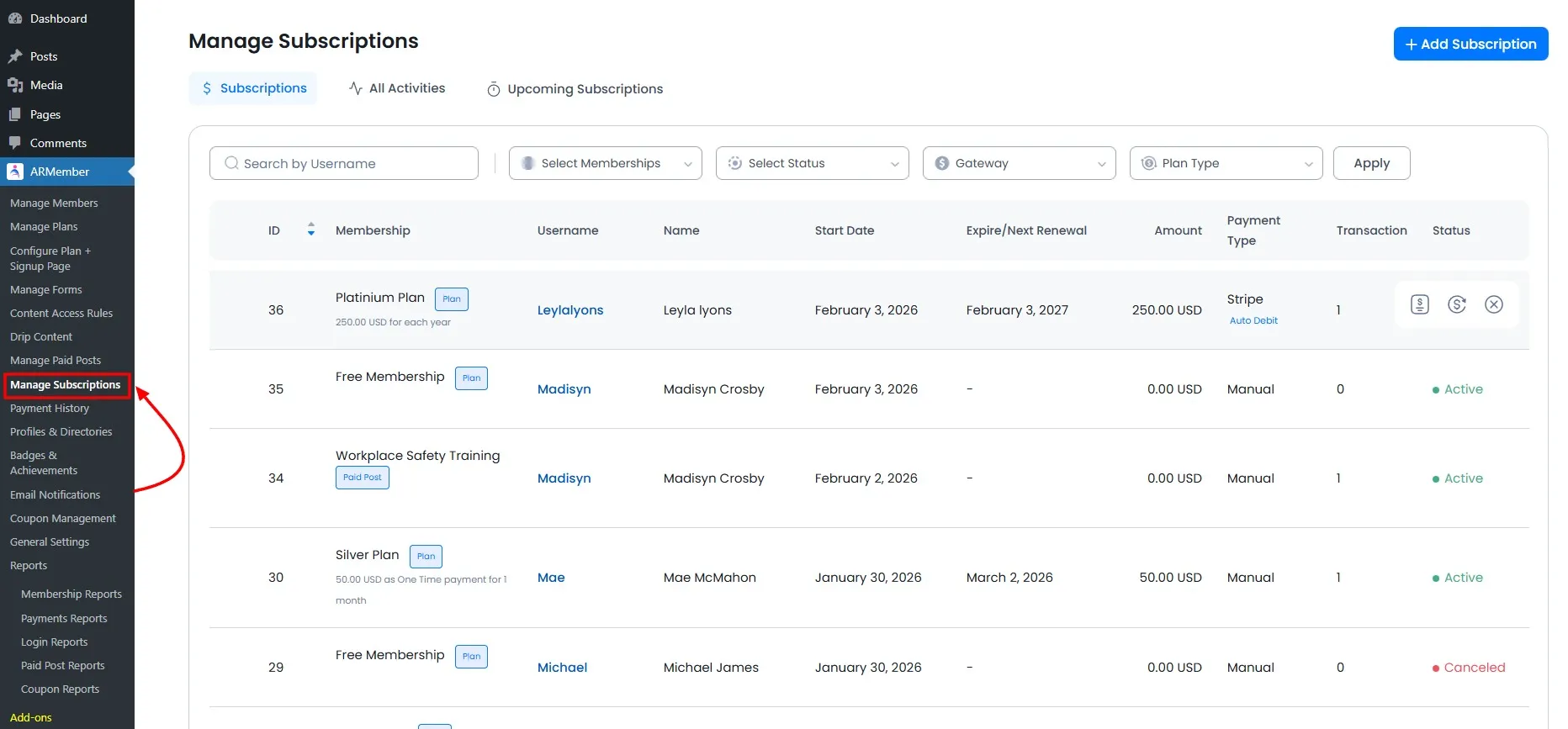Open Madisyn link in row 35
Viewport: 1568px width, 729px height.
(564, 389)
